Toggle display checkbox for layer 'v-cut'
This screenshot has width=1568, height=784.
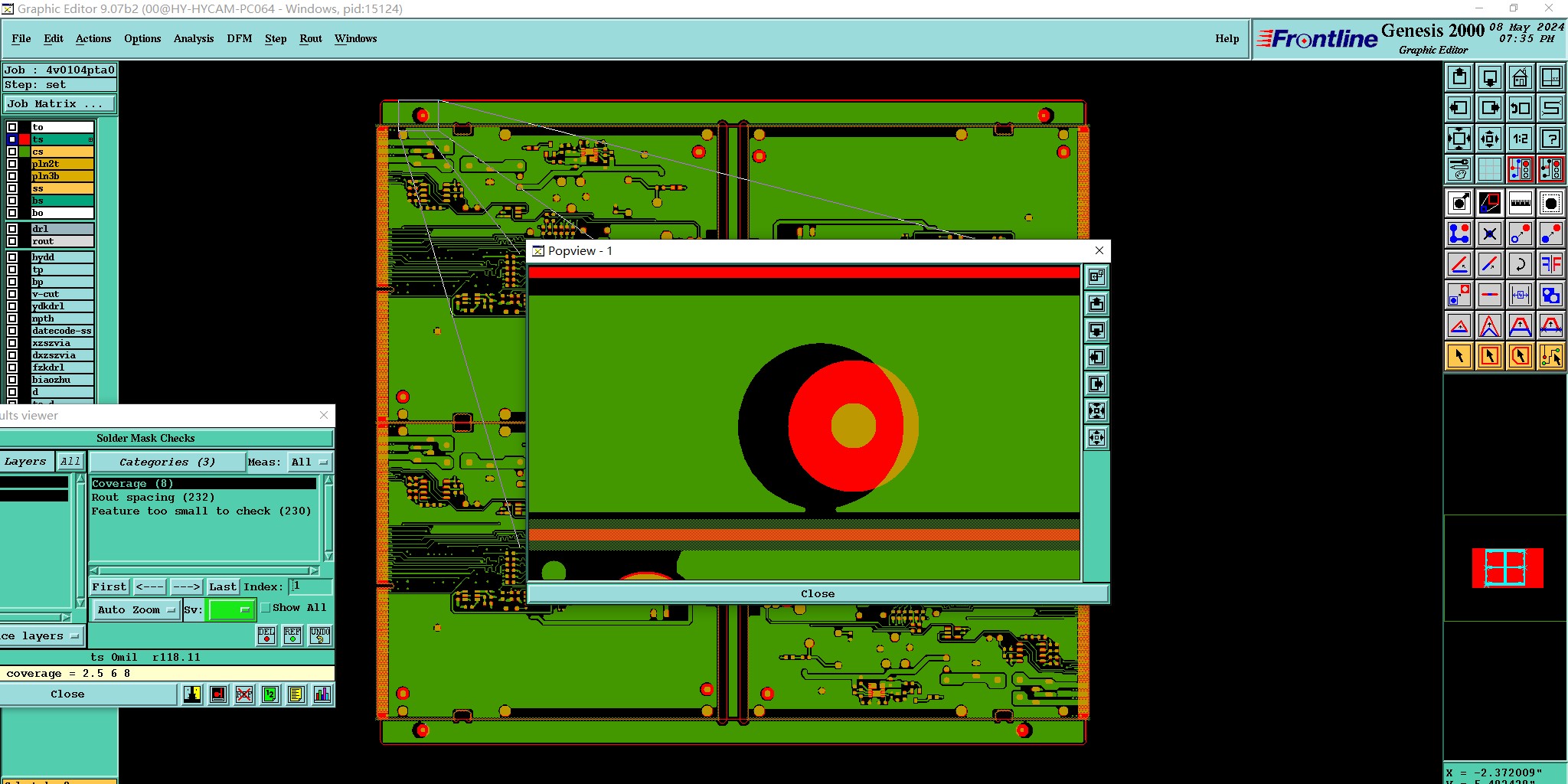pyautogui.click(x=12, y=294)
